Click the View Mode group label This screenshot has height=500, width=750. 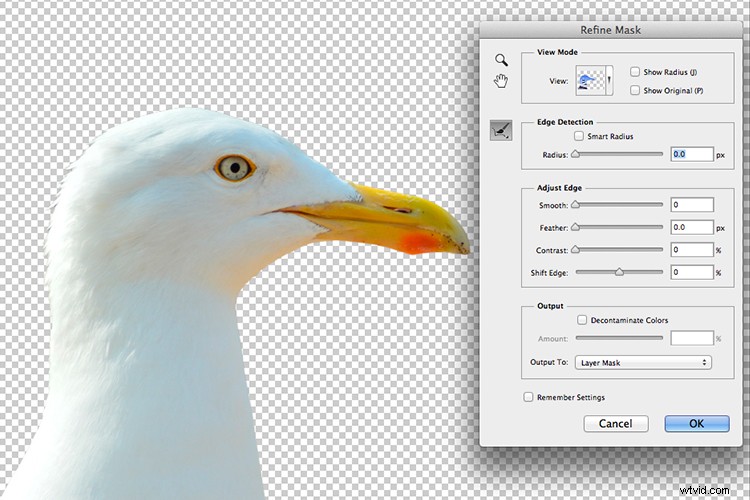point(557,52)
